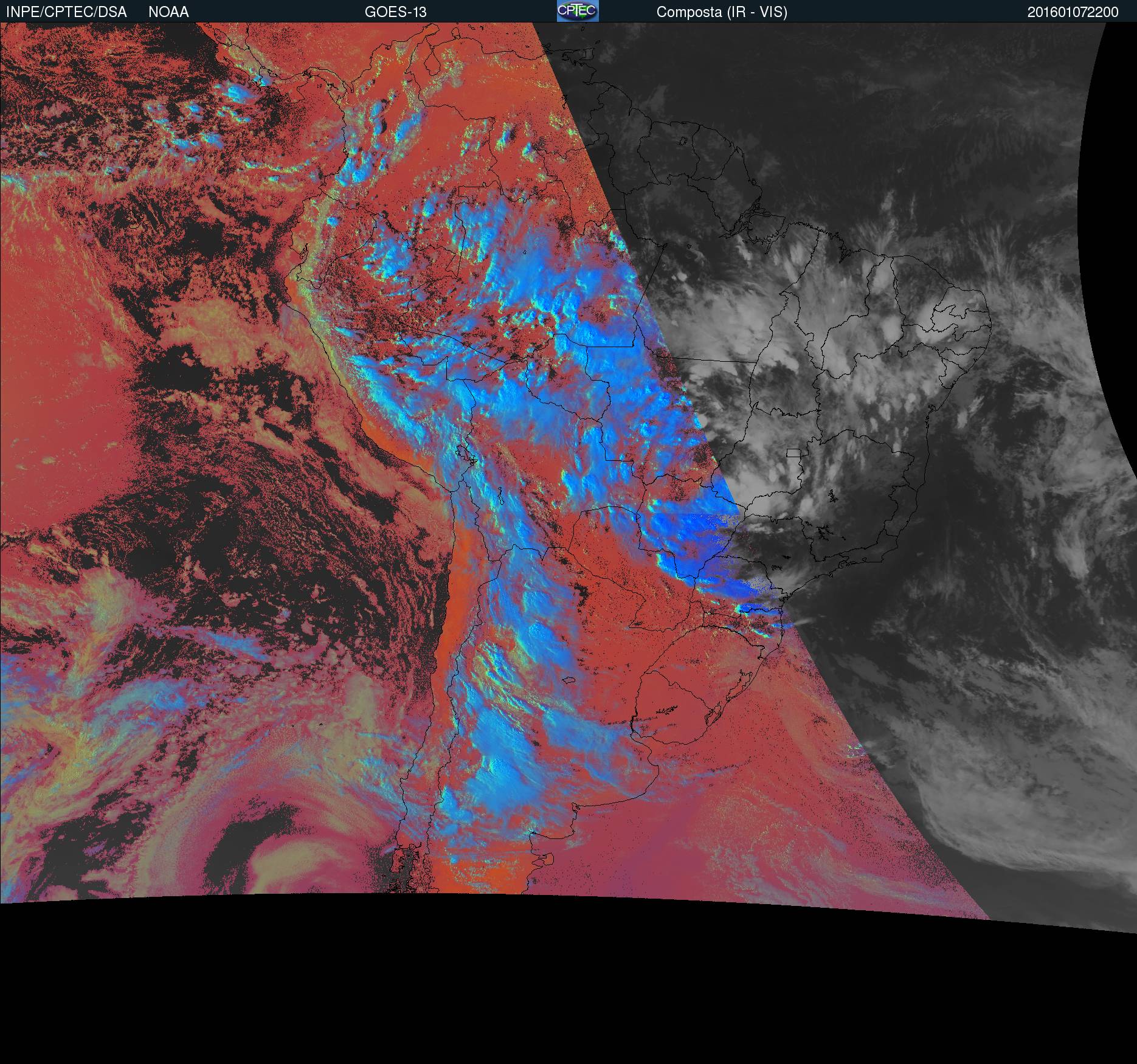Click the 201601072200 timestamp

click(1073, 12)
